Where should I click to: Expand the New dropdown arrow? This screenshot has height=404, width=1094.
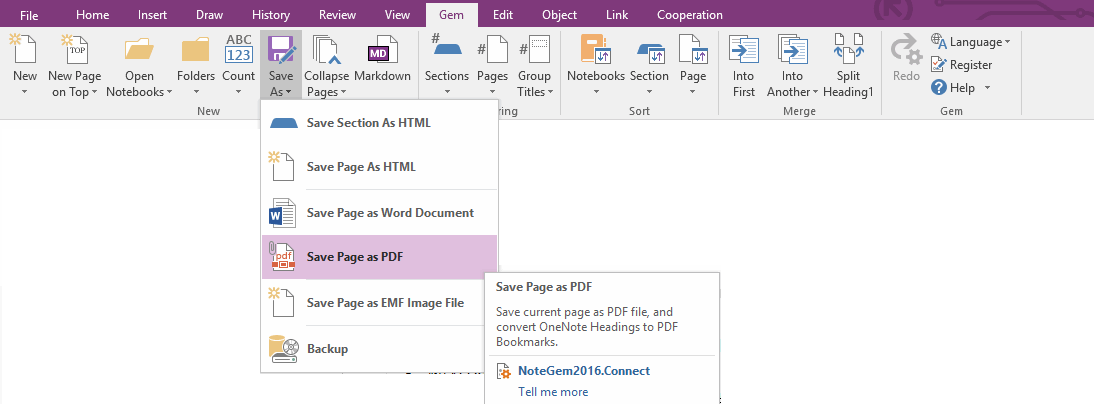click(24, 92)
